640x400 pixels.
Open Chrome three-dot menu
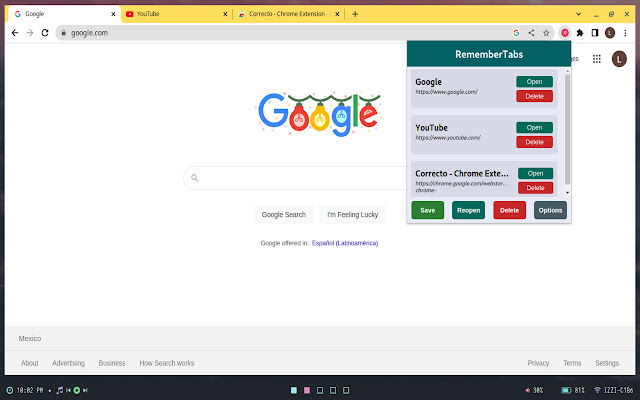(x=625, y=33)
